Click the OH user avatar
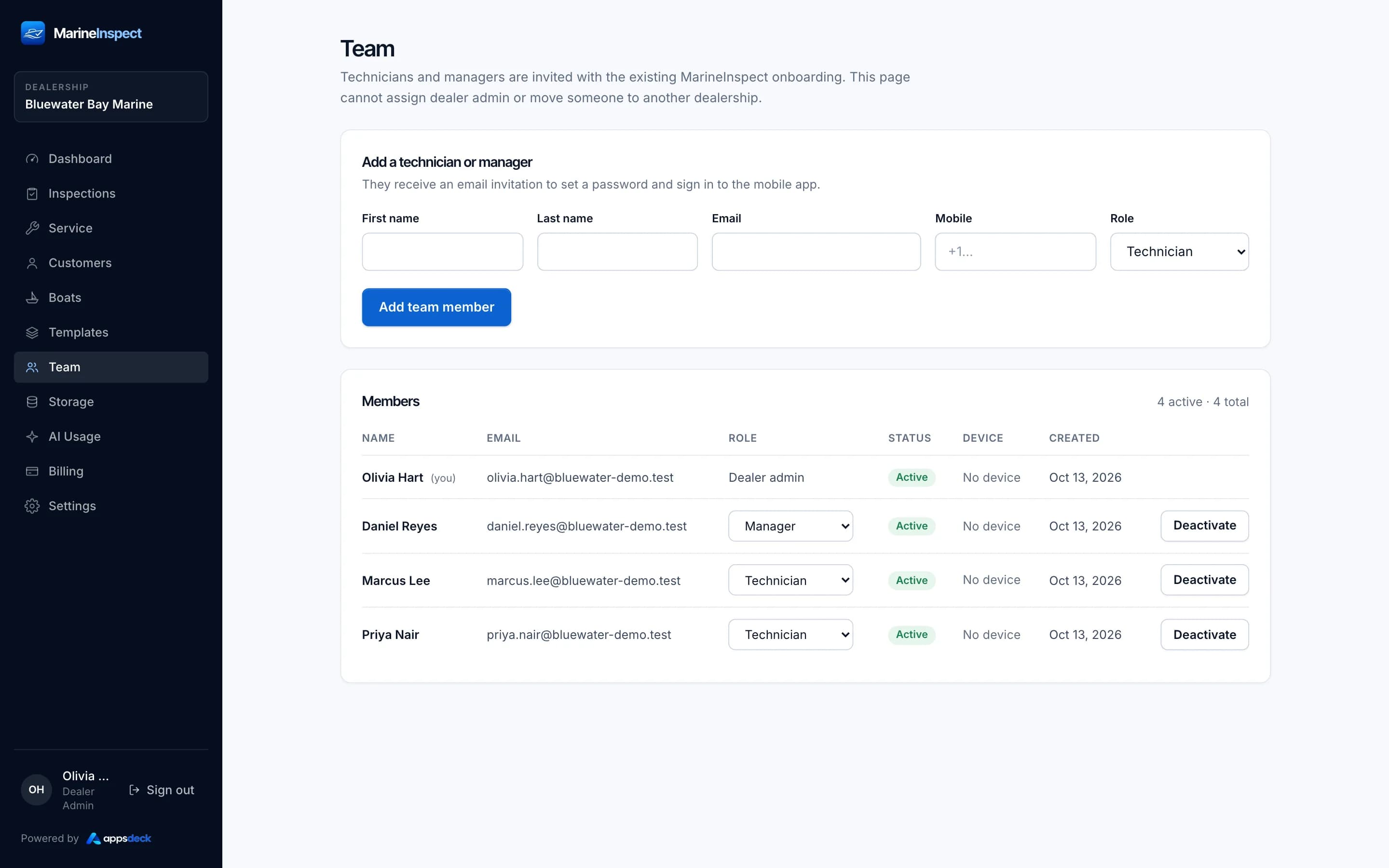Image resolution: width=1389 pixels, height=868 pixels. (36, 789)
